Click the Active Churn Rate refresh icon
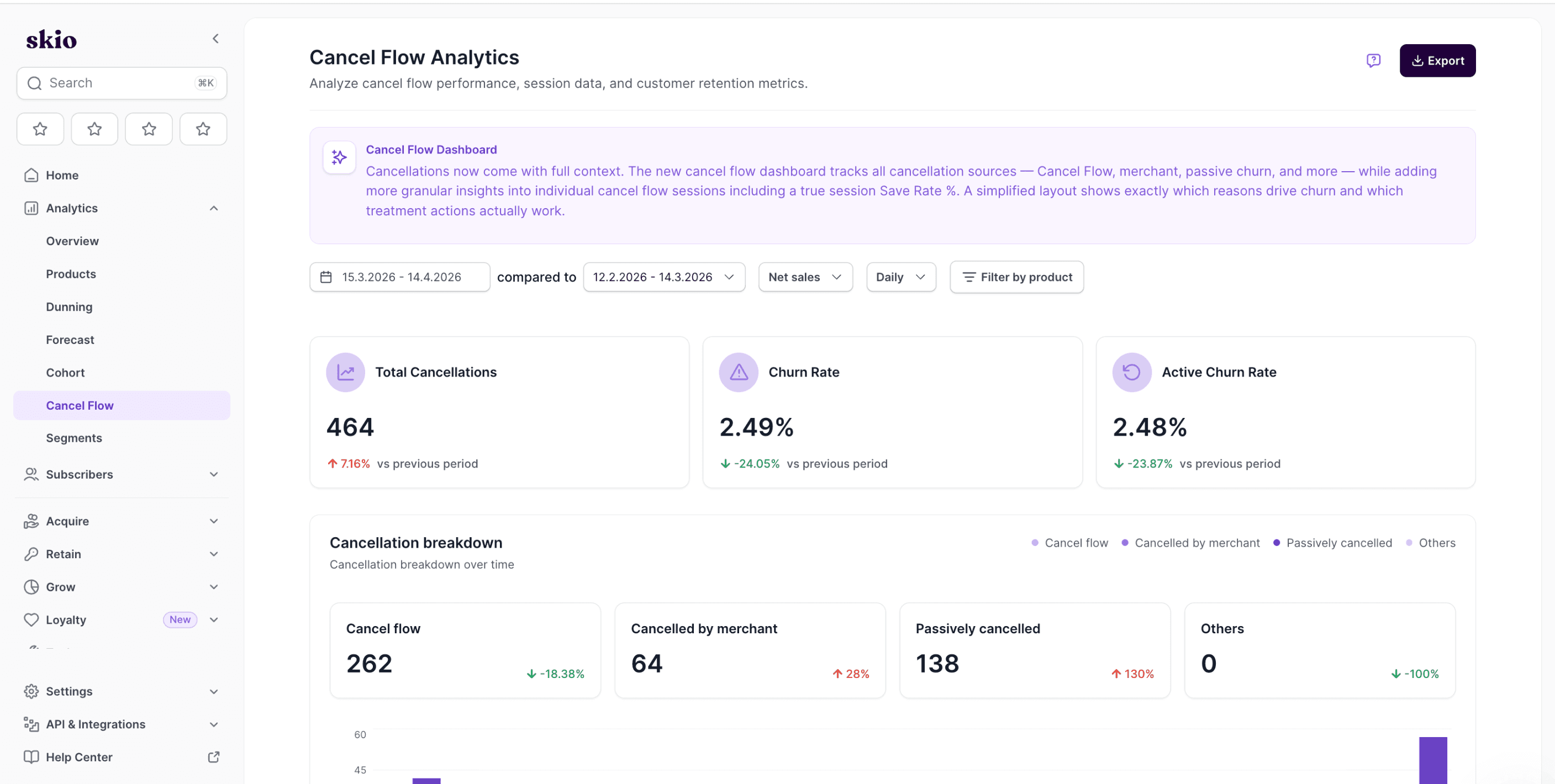 (1131, 372)
